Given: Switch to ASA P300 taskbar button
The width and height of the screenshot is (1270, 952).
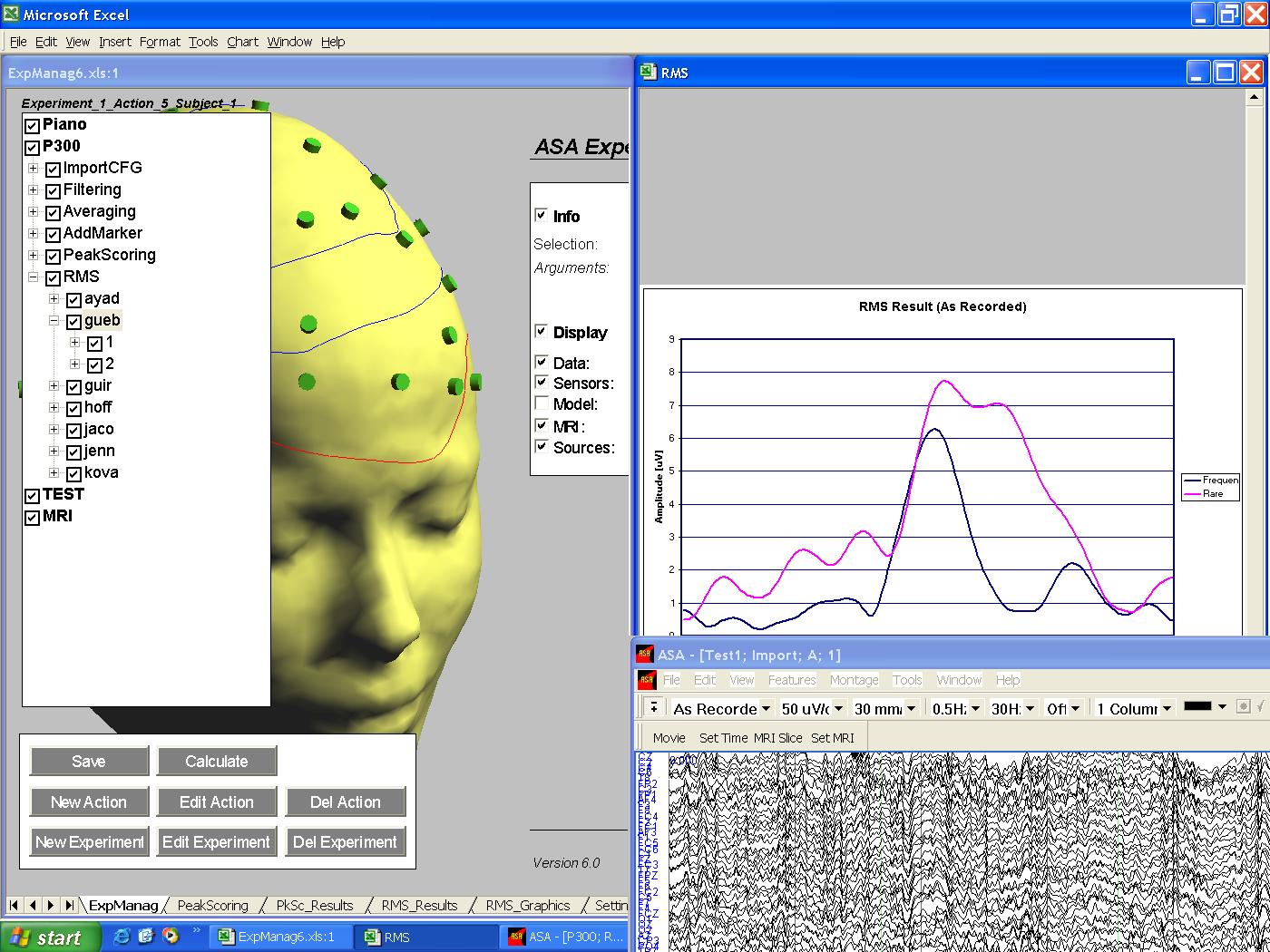Looking at the screenshot, I should point(565,937).
